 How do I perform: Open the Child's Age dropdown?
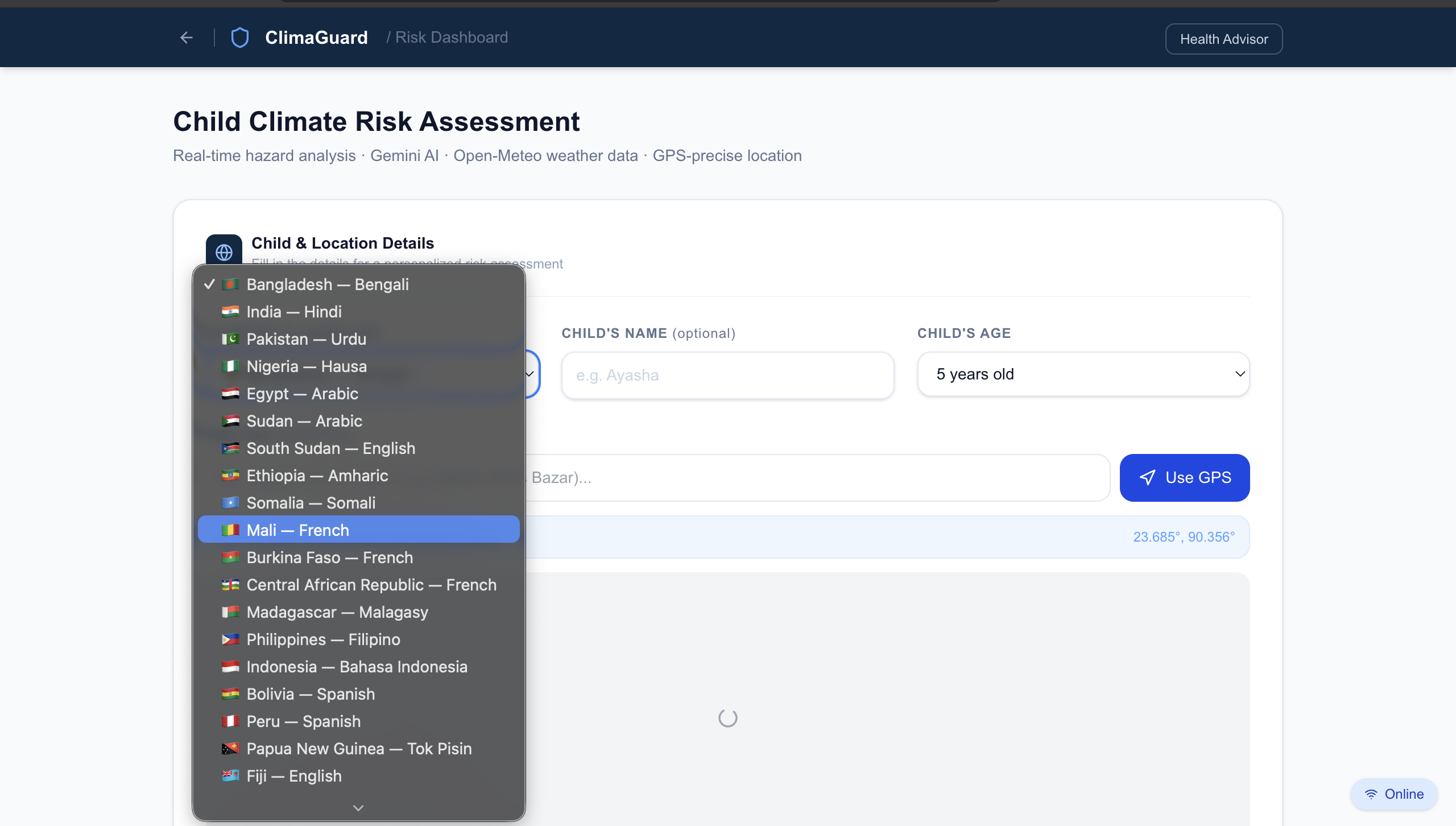click(x=1083, y=374)
